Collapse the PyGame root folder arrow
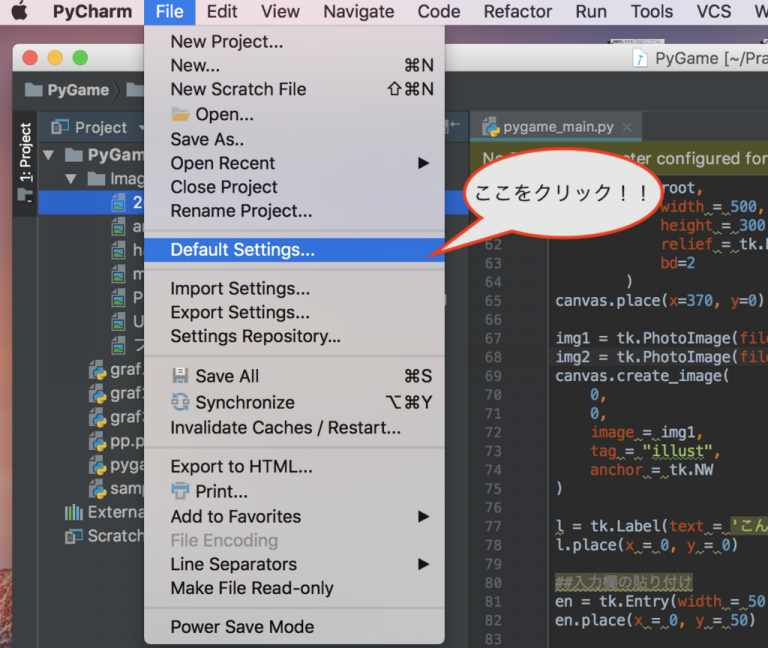768x648 pixels. click(48, 156)
